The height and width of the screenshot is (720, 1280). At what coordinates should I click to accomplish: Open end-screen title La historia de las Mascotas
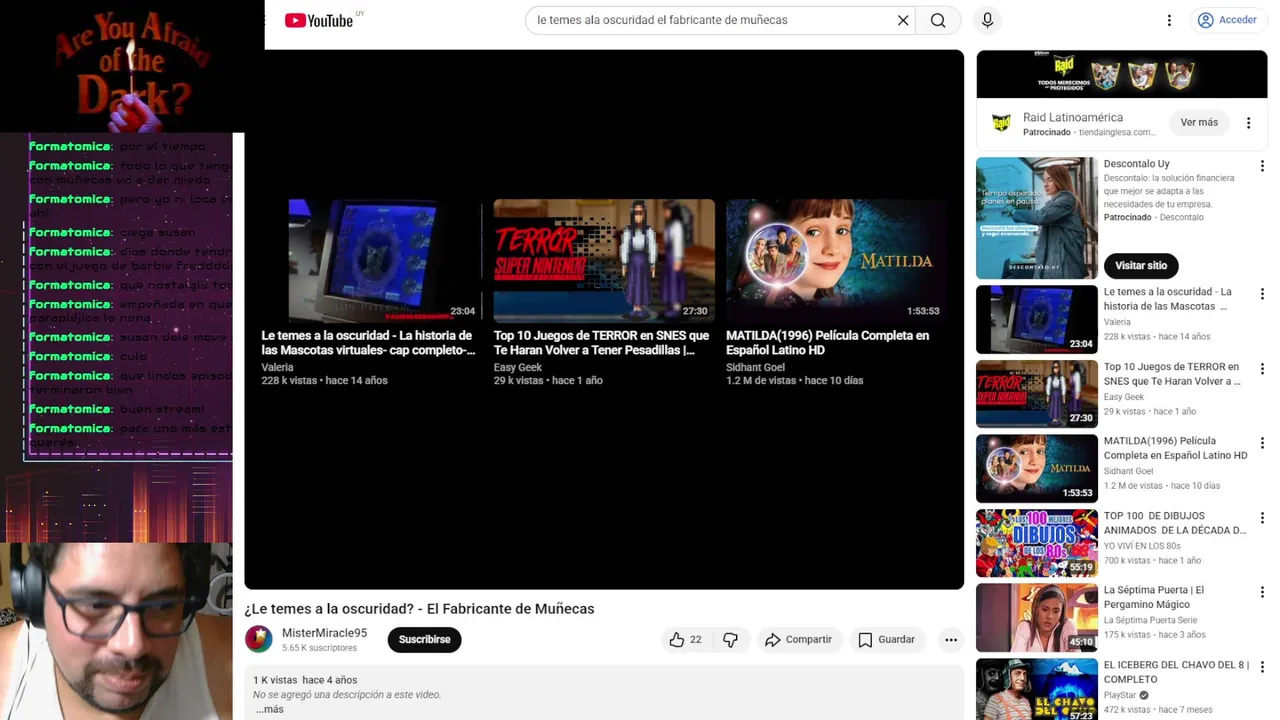(368, 343)
